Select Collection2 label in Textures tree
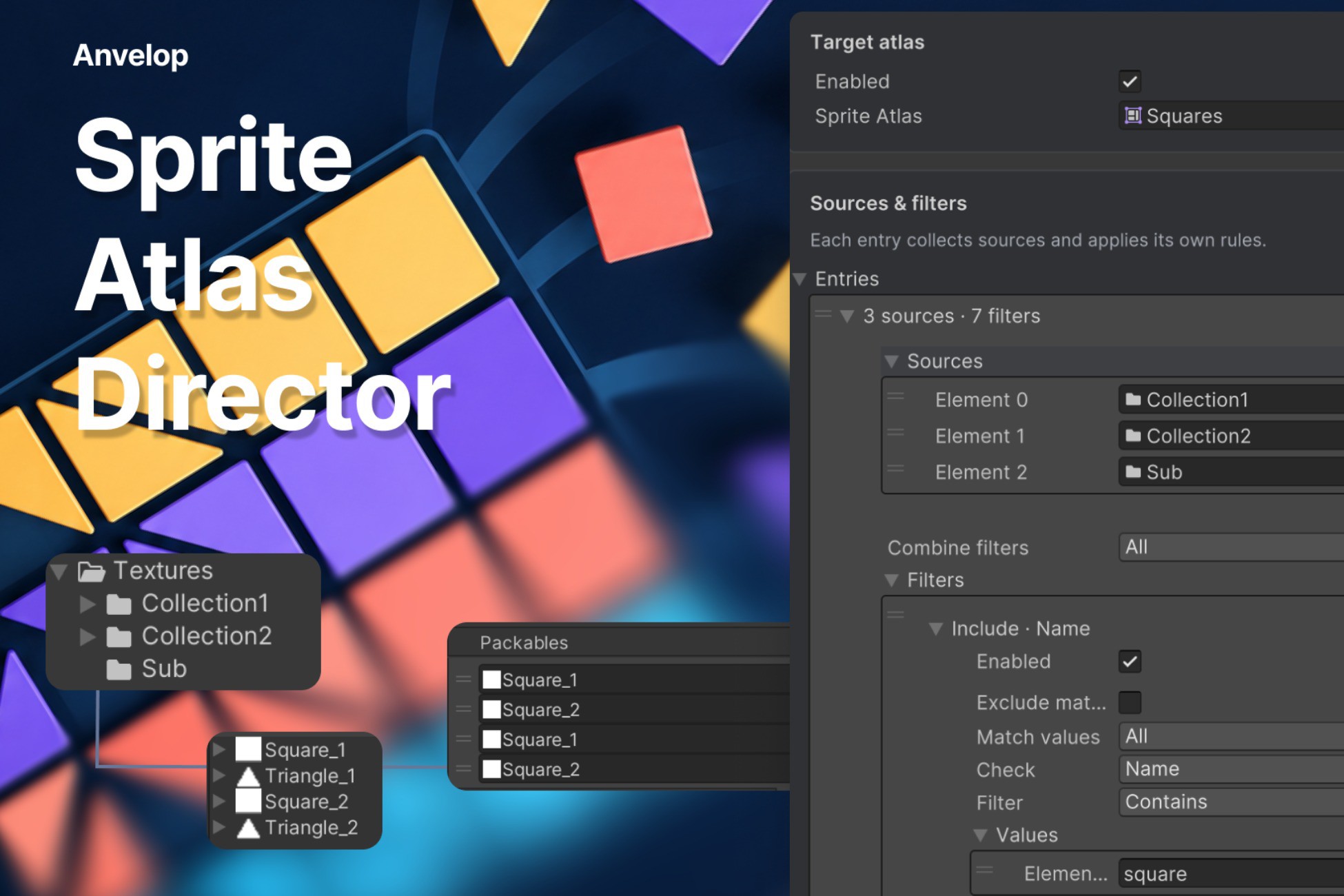The height and width of the screenshot is (896, 1344). coord(207,636)
